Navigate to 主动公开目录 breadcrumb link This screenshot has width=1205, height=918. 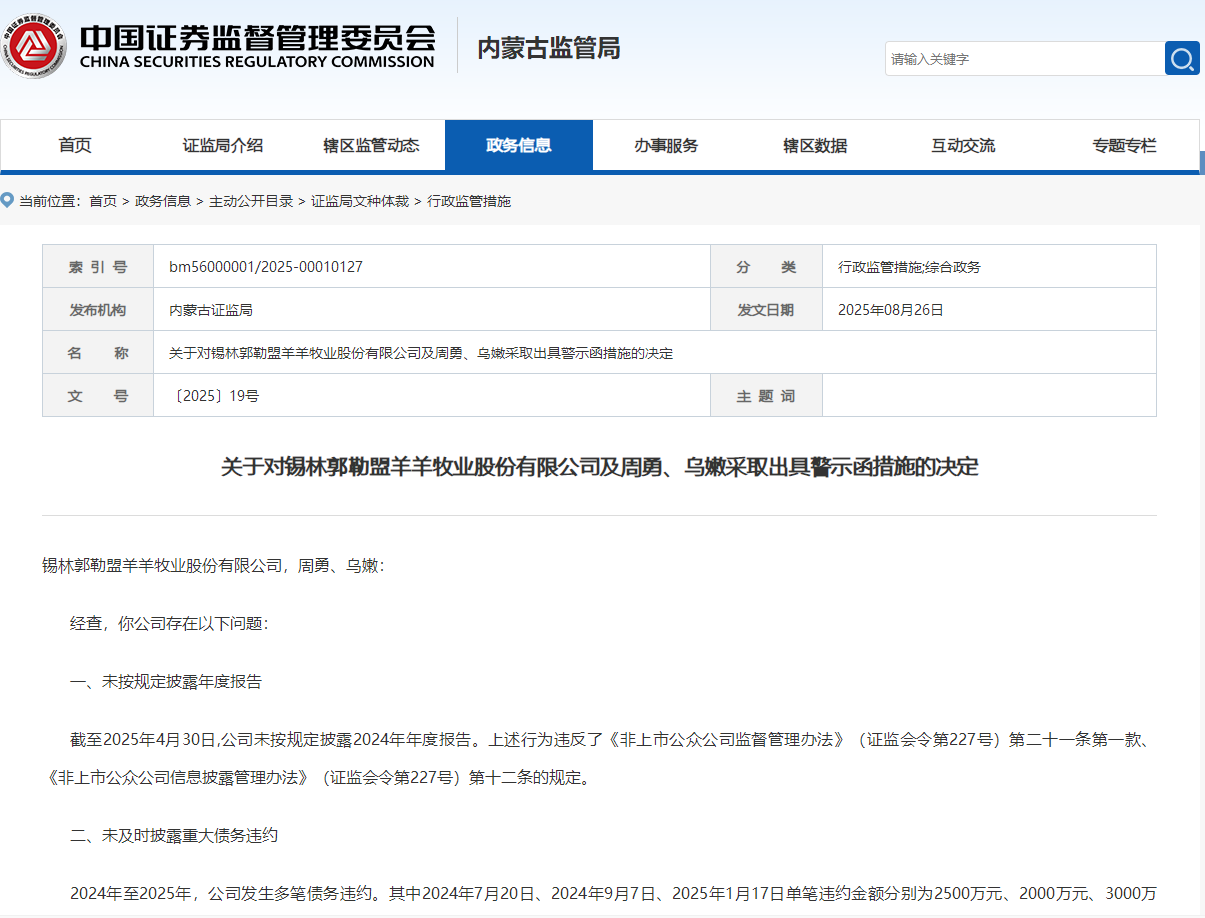click(x=251, y=201)
